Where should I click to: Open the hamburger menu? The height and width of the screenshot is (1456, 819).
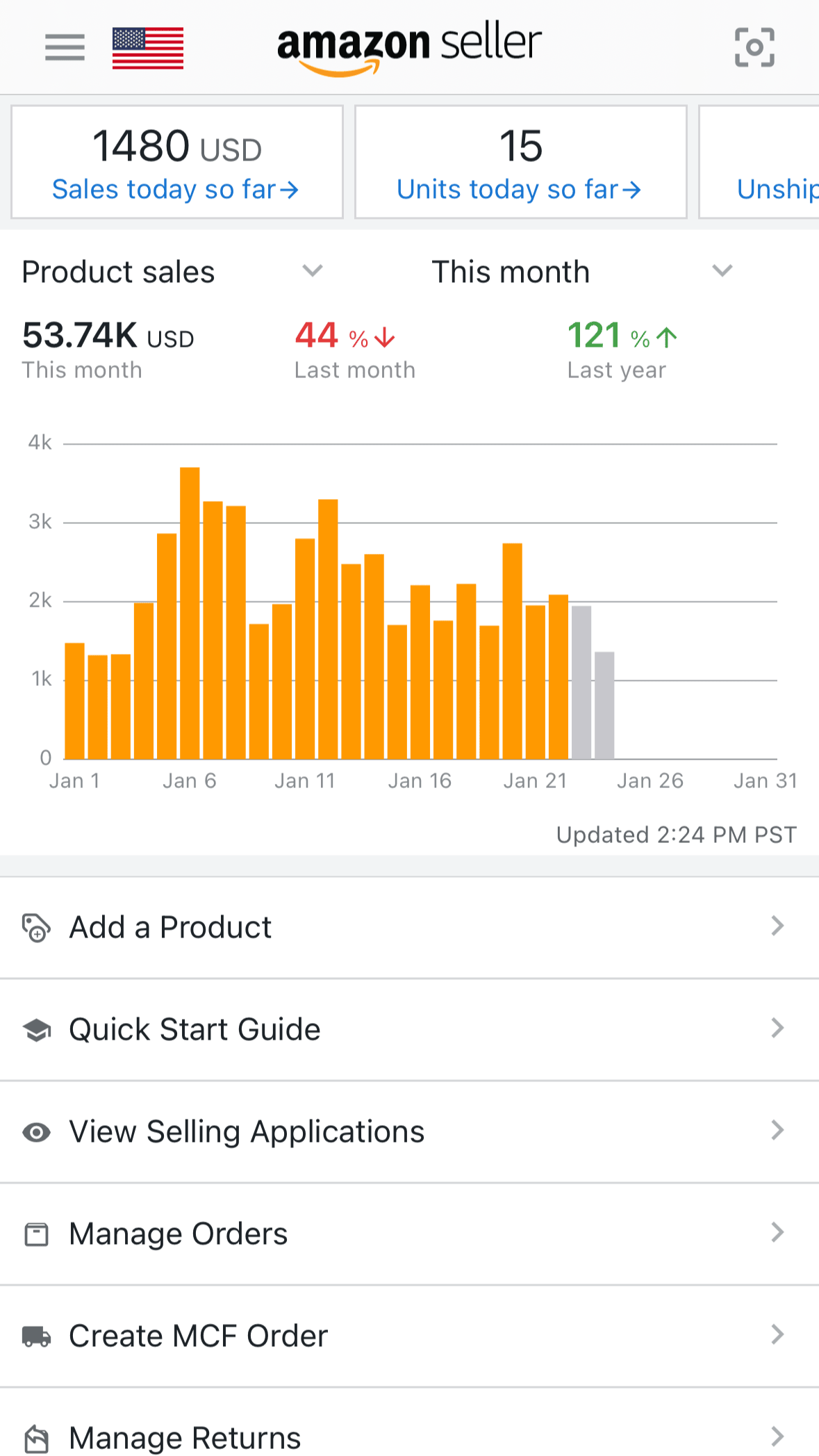click(65, 47)
